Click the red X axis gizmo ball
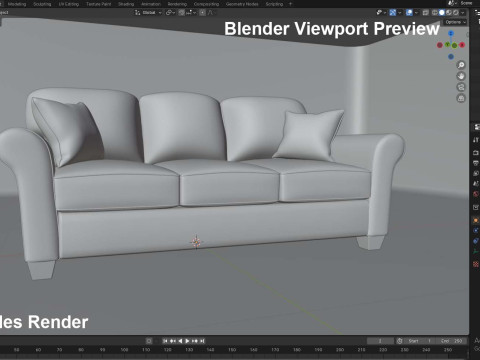 tap(462, 45)
